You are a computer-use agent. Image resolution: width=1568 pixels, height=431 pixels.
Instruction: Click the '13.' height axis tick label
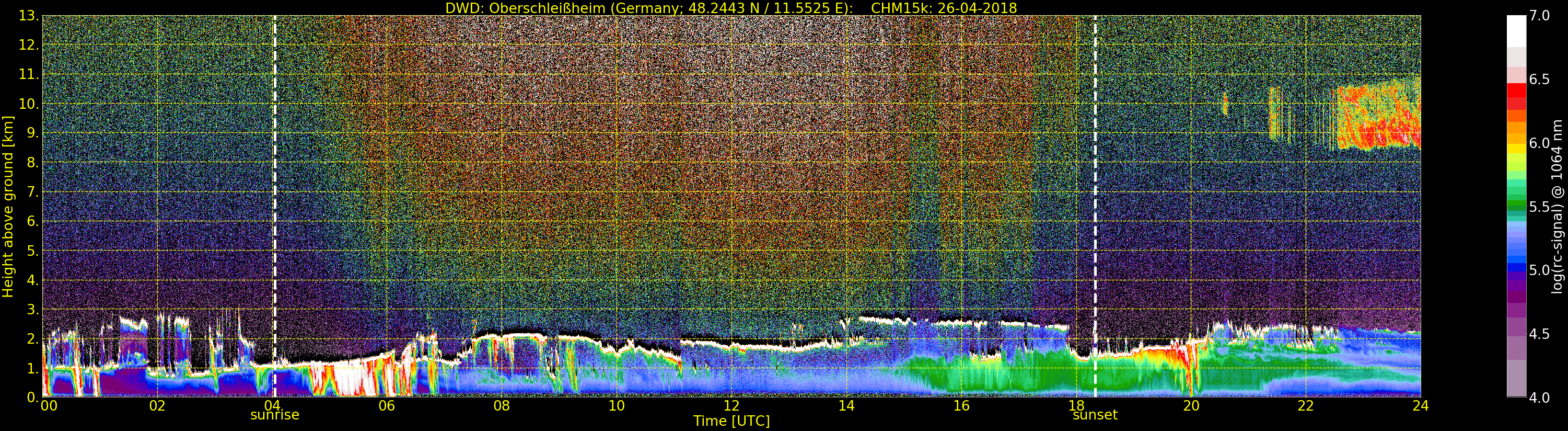(x=29, y=16)
